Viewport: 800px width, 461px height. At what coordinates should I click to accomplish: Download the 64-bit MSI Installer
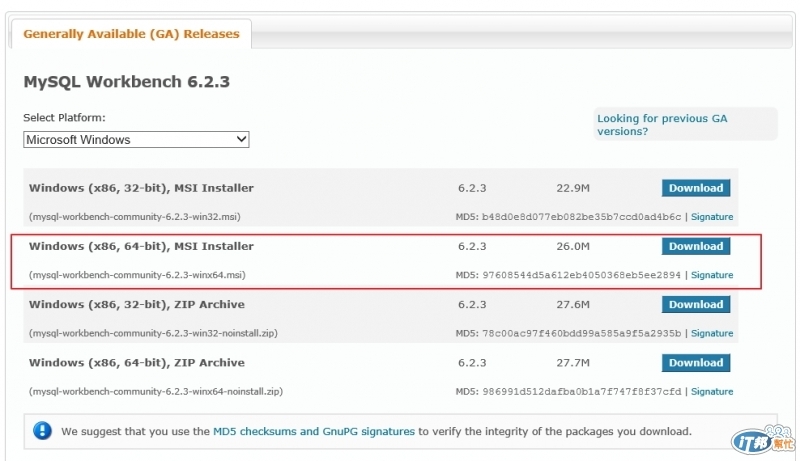click(695, 246)
